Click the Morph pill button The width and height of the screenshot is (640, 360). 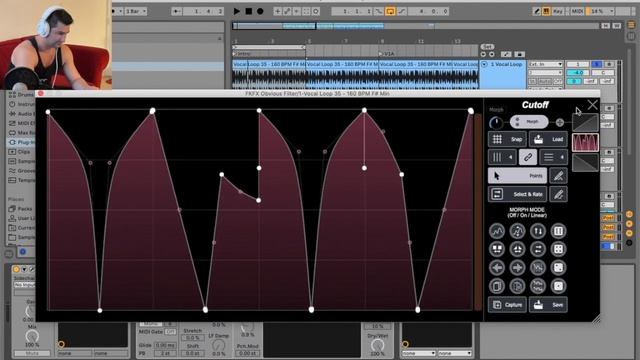(529, 122)
